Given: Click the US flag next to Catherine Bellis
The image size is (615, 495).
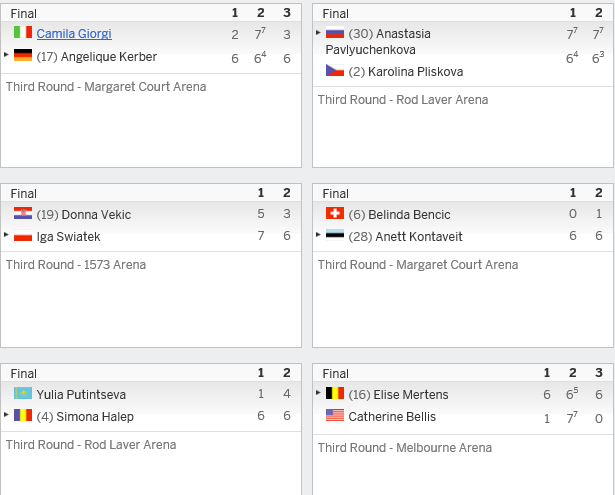Looking at the screenshot, I should pyautogui.click(x=335, y=415).
